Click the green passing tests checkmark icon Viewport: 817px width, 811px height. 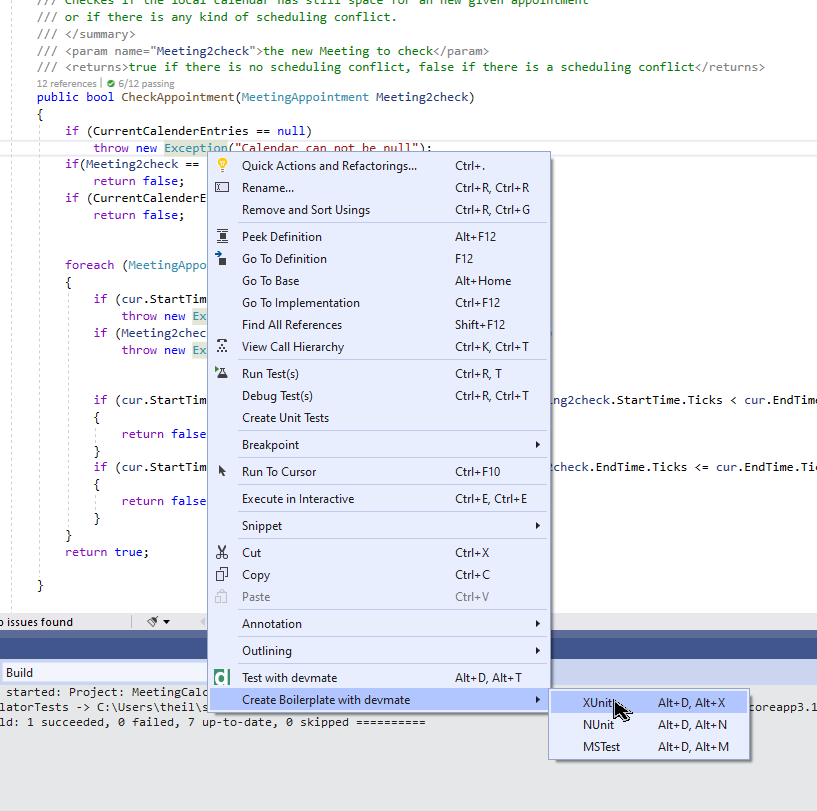pos(110,83)
